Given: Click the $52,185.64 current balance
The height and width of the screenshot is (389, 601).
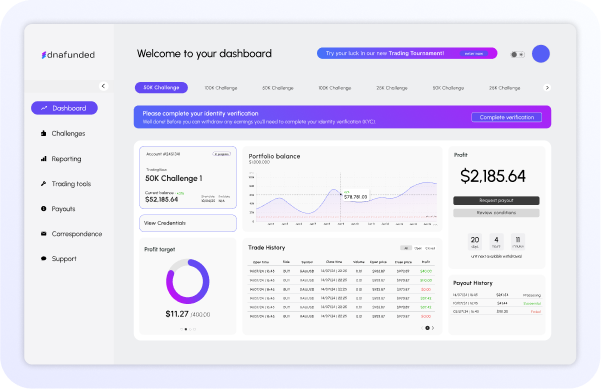Looking at the screenshot, I should [161, 200].
